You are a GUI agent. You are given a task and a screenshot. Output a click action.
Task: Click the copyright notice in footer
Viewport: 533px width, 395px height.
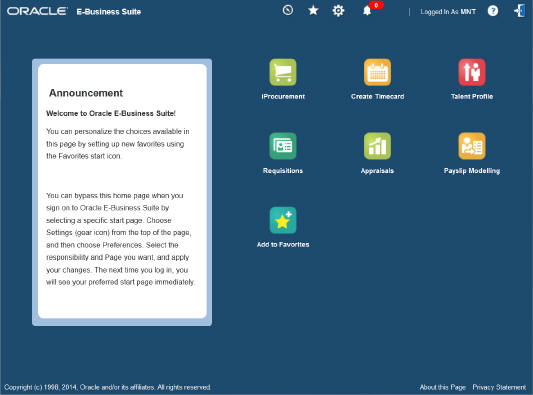107,387
